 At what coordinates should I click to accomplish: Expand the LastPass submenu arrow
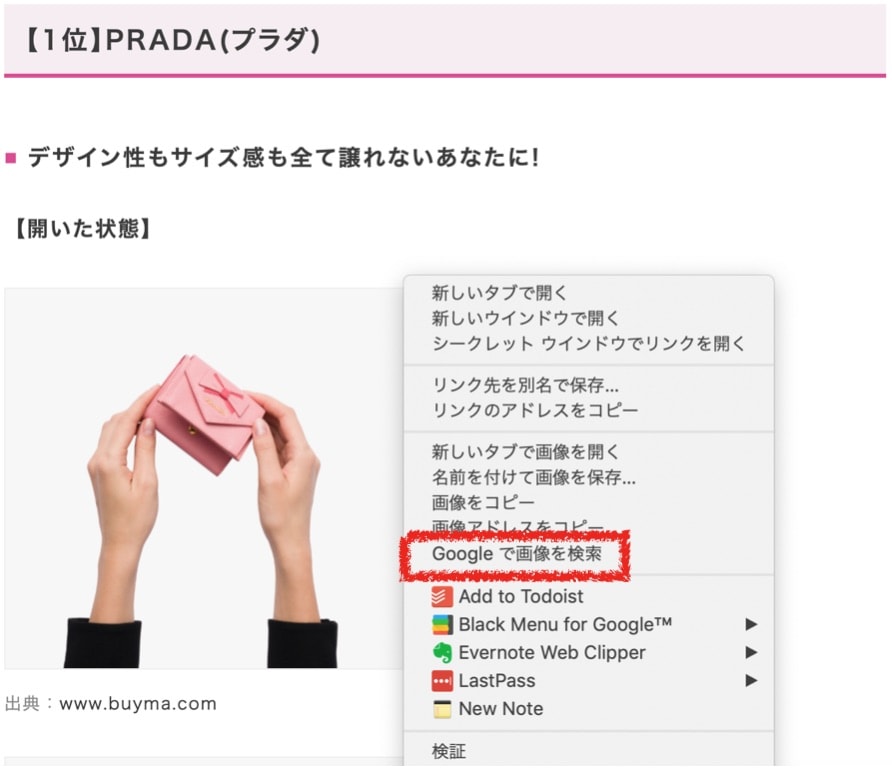click(751, 680)
